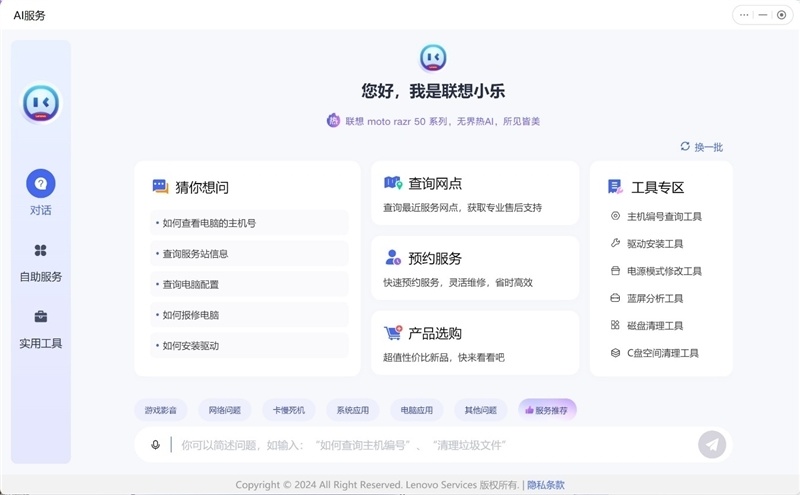The width and height of the screenshot is (800, 495).
Task: Open 实用工具 toolbox sidebar icon
Action: coord(41,317)
